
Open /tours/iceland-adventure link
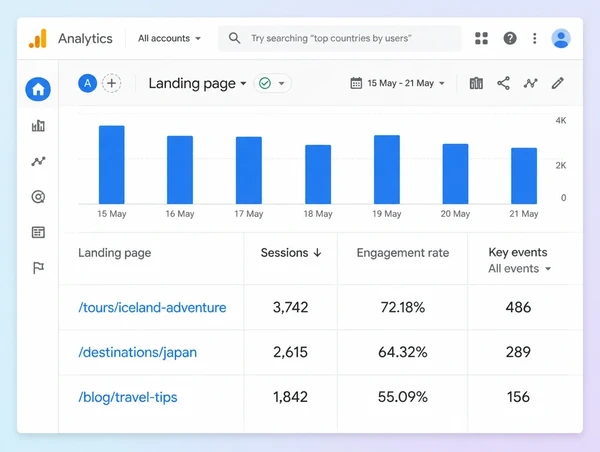[x=152, y=307]
